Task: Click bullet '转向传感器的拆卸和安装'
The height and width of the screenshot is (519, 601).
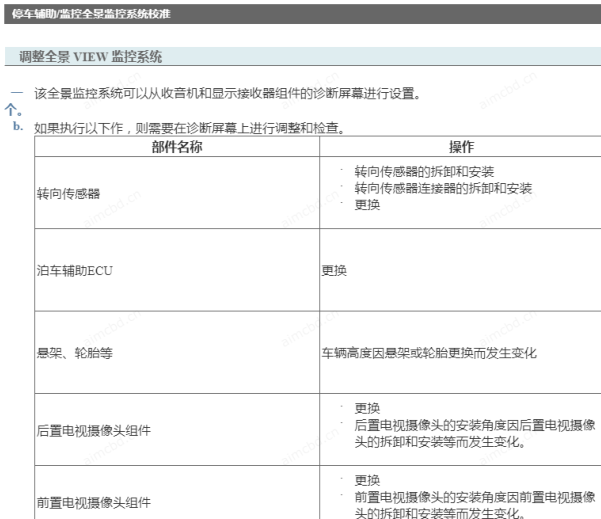Action: 424,172
